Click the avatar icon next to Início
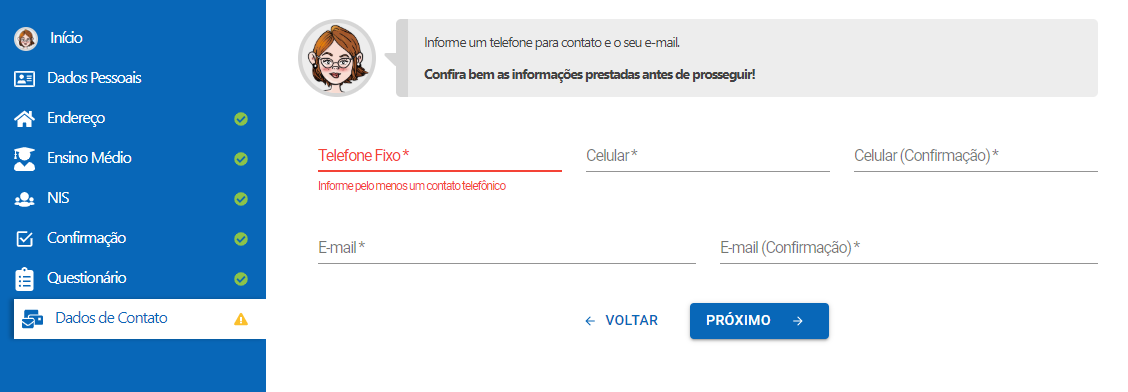This screenshot has height=392, width=1128. click(25, 39)
